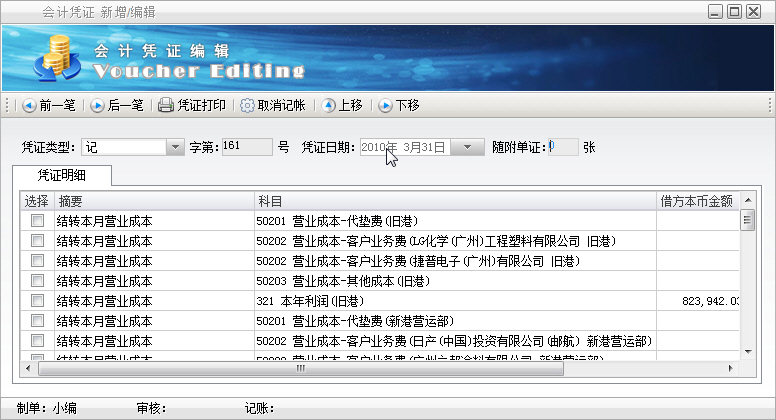Click the gold coins logo in banner

(56, 58)
